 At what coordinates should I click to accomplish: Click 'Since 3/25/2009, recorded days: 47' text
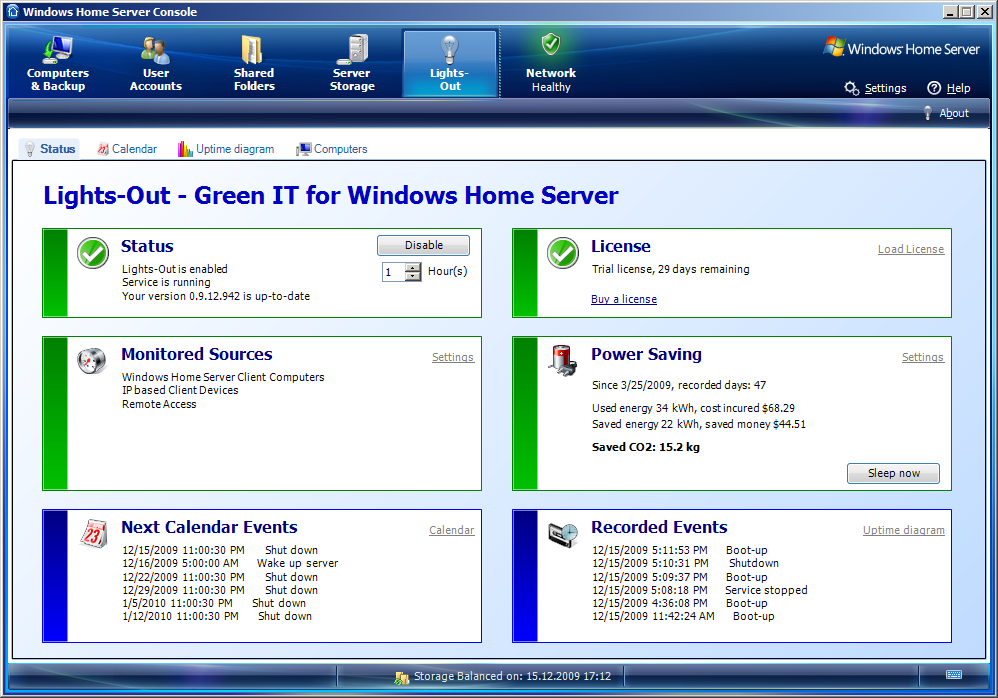[x=679, y=385]
